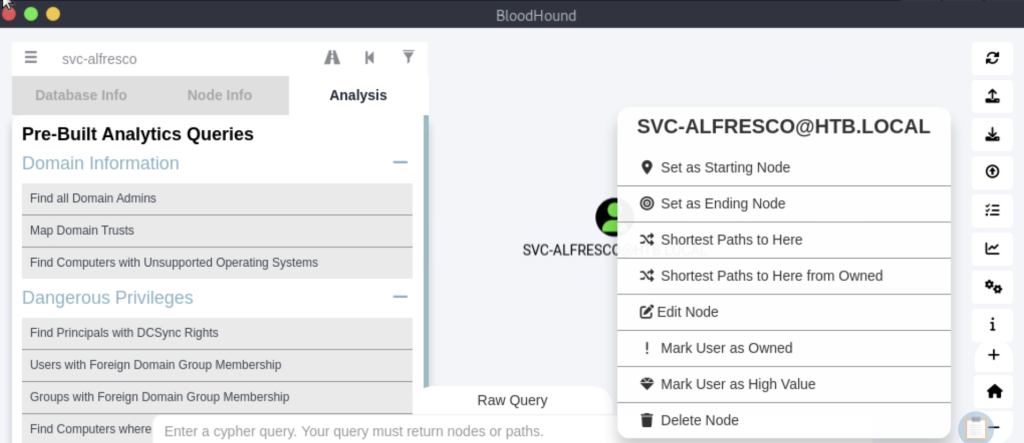Click the Refresh graph icon

[x=992, y=57]
